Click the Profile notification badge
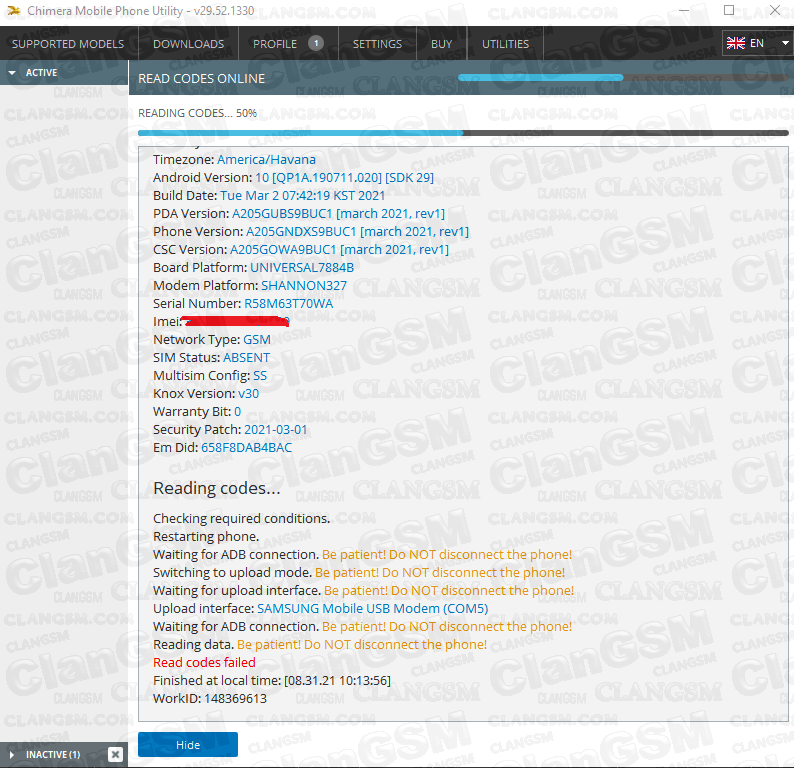The height and width of the screenshot is (768, 794). [316, 44]
